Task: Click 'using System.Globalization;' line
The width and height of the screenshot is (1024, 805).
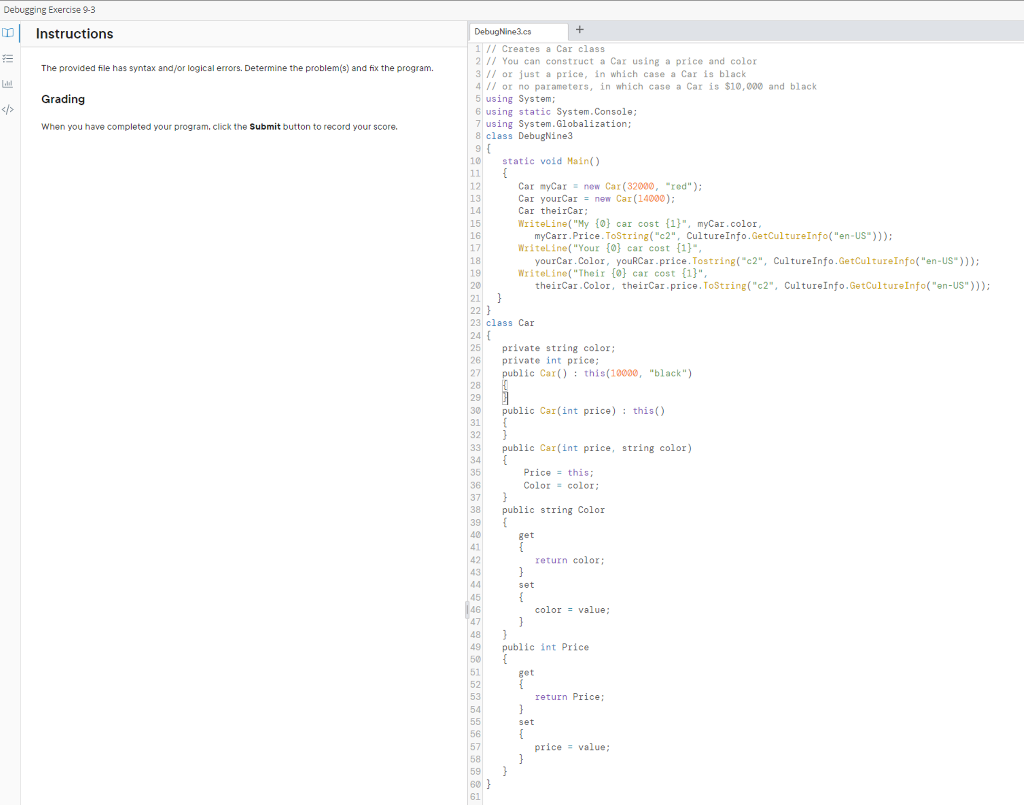Action: point(558,124)
